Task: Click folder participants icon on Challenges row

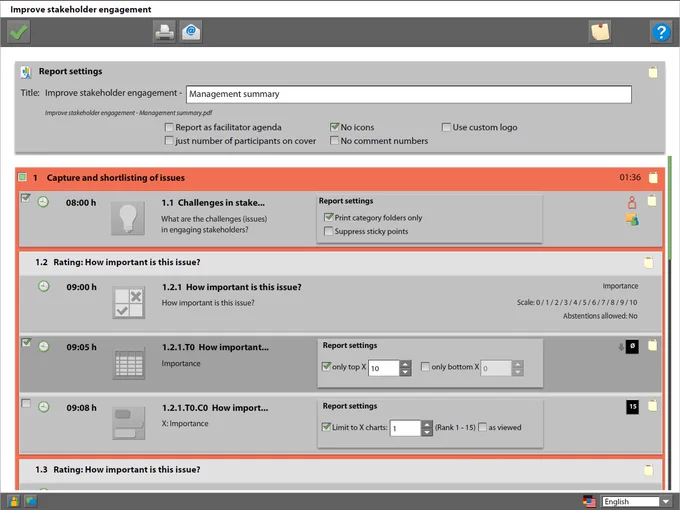Action: [632, 219]
